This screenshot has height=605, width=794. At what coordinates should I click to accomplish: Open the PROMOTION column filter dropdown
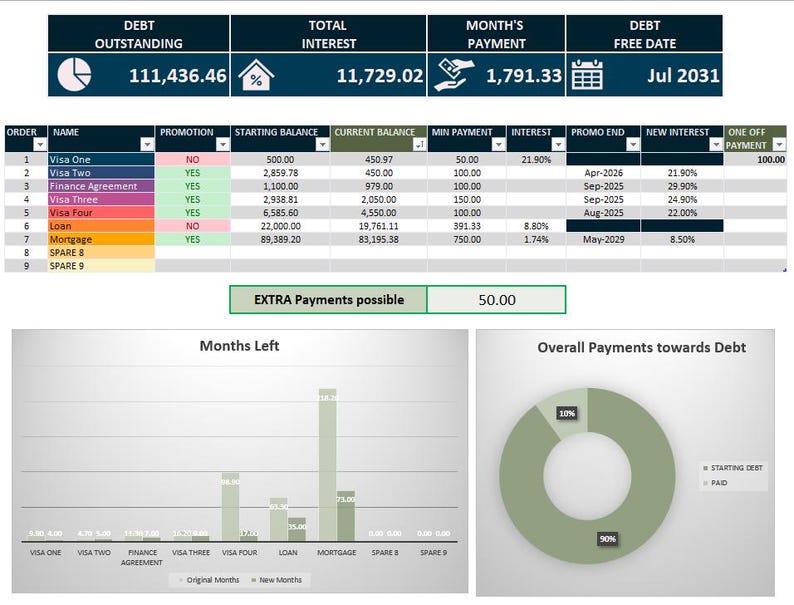click(x=222, y=145)
